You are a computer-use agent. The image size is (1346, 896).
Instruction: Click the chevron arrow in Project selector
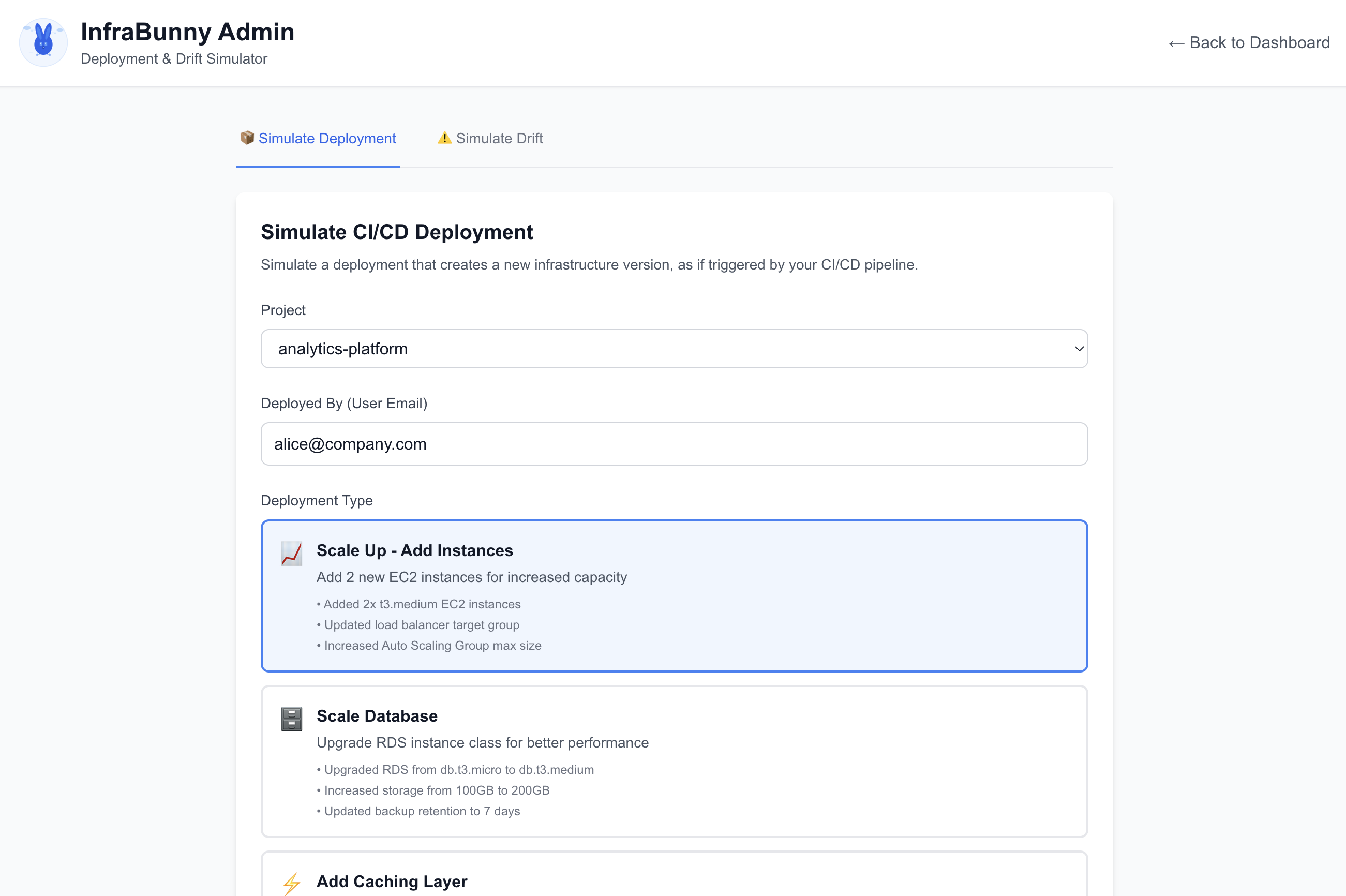[1079, 349]
